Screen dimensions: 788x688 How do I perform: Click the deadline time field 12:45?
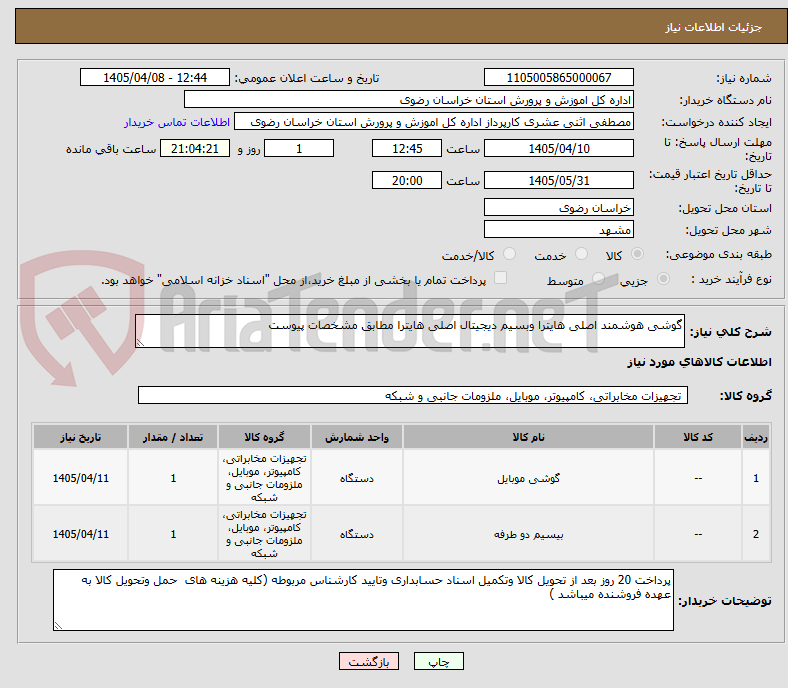407,148
